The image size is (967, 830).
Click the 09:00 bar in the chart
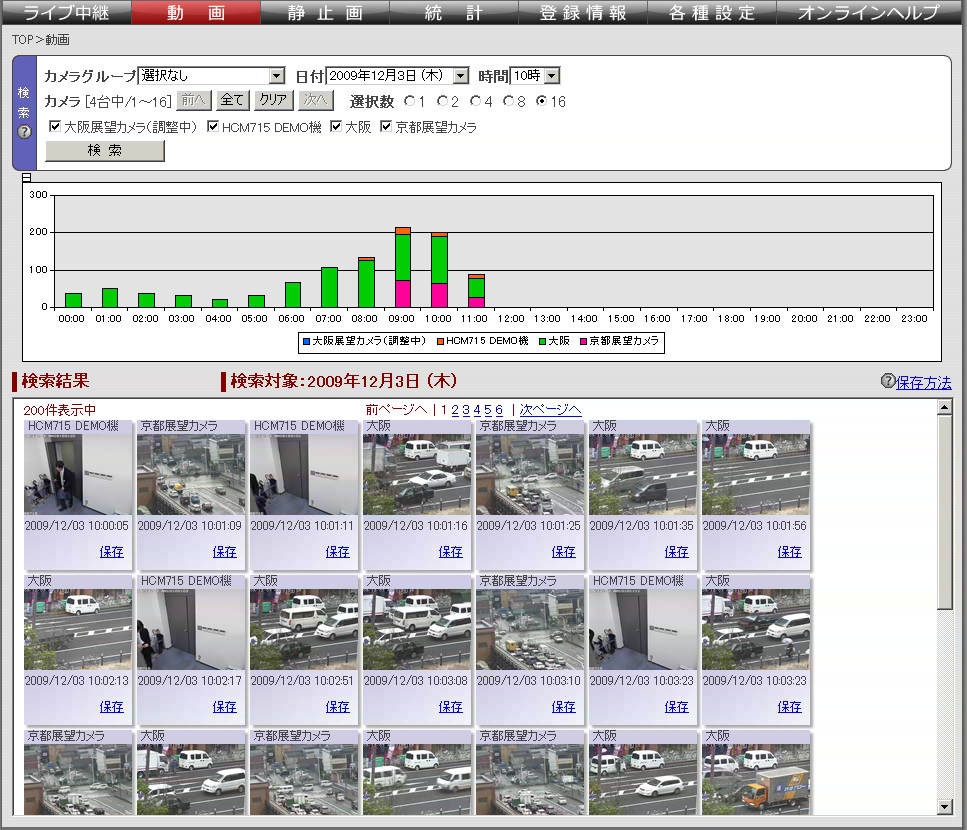click(403, 268)
